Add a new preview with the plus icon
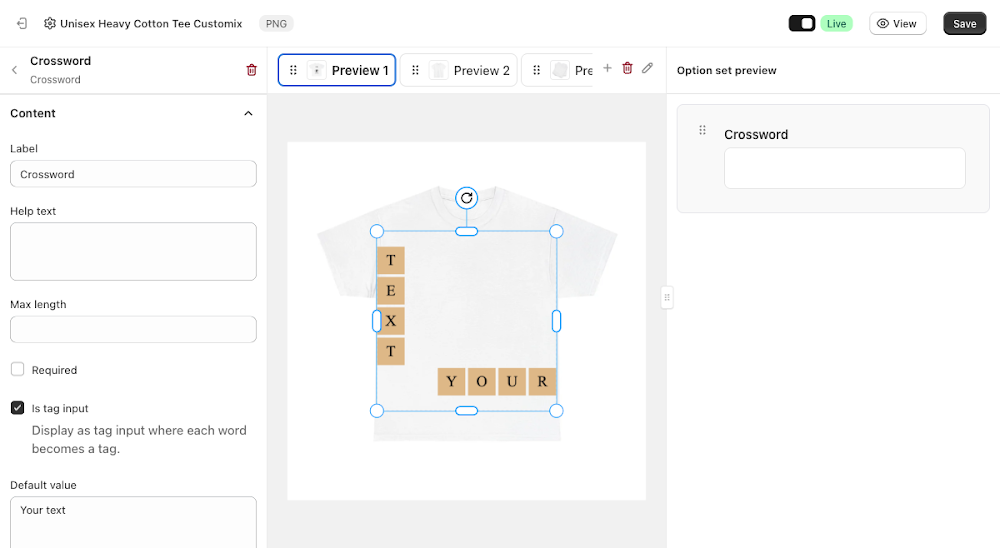 (607, 68)
